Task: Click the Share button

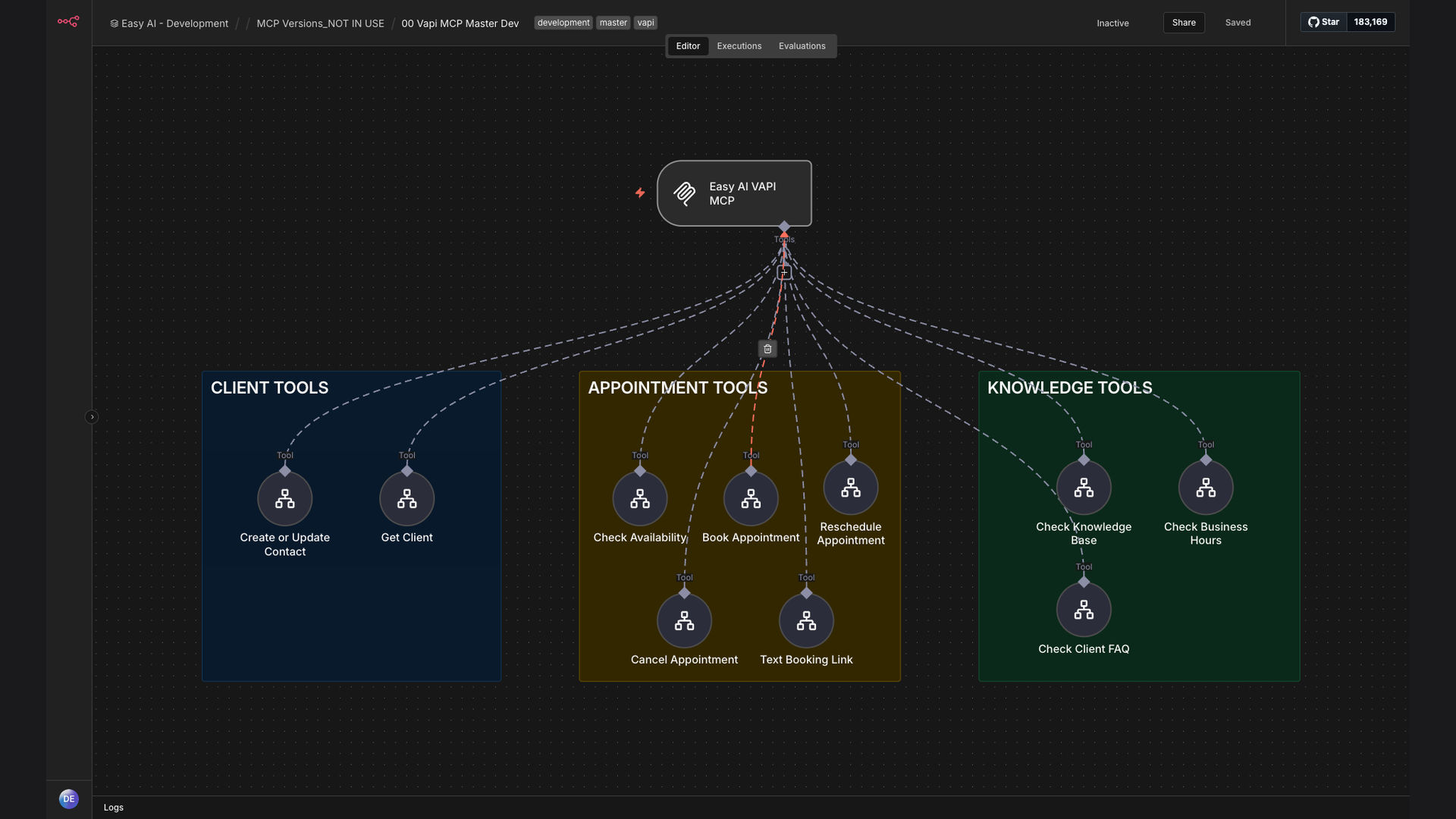Action: 1184,23
